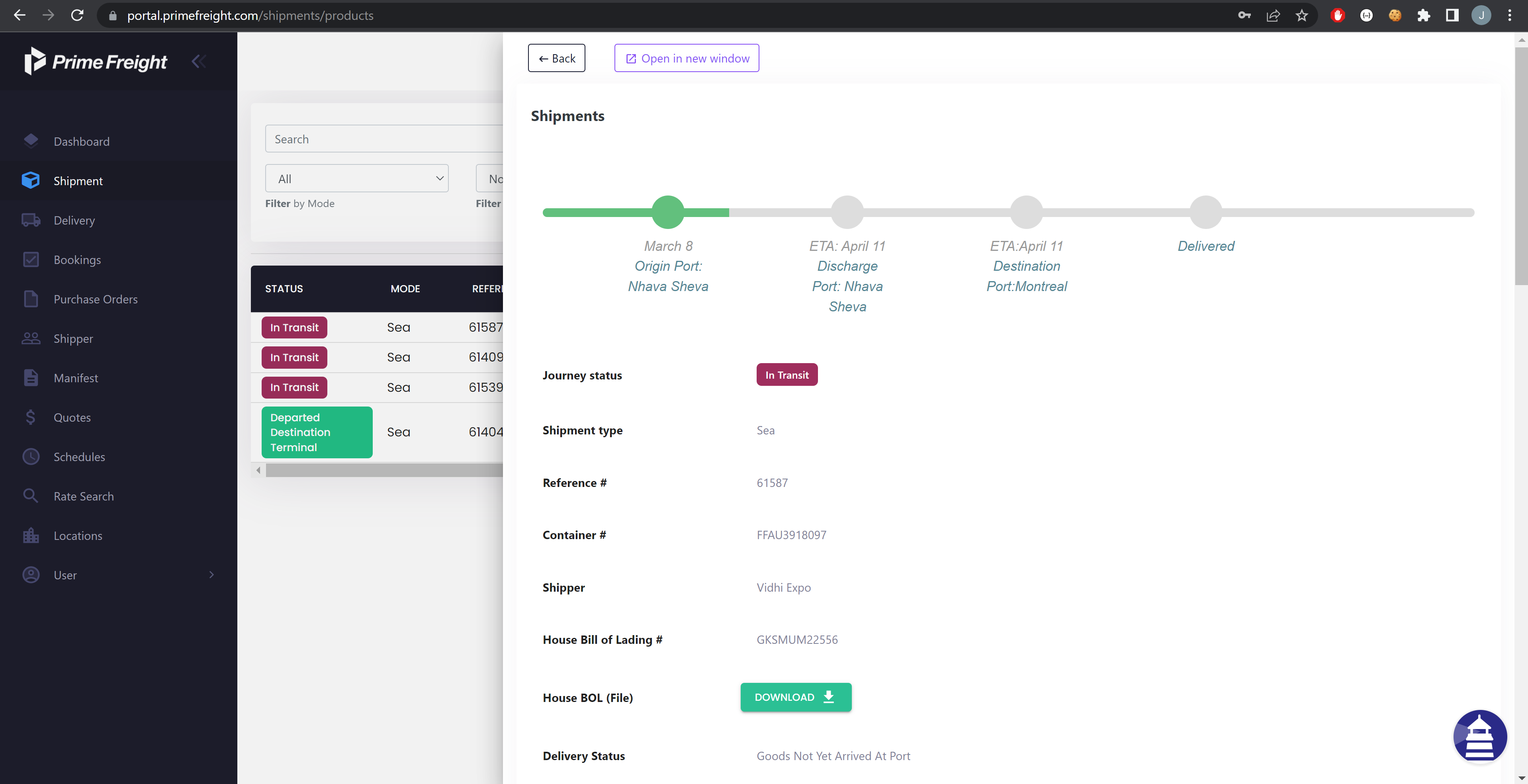Click the Dashboard diamond icon
Screen dimensions: 1528x784
[31, 141]
